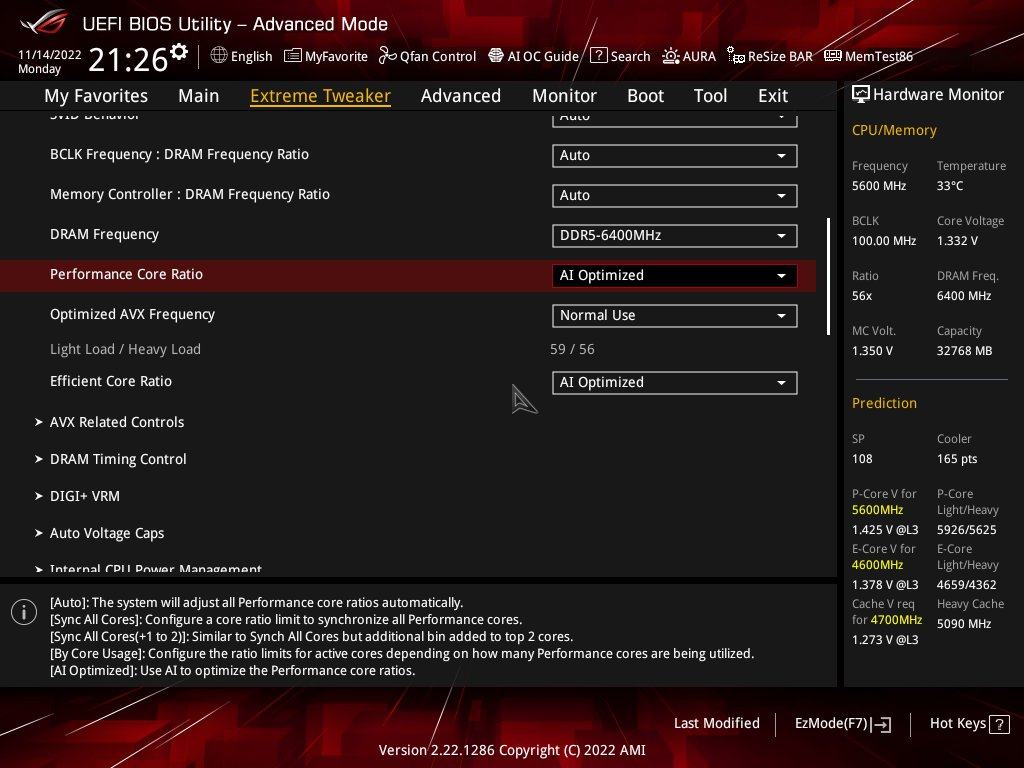1024x768 pixels.
Task: Click the Prediction heading
Action: click(884, 403)
